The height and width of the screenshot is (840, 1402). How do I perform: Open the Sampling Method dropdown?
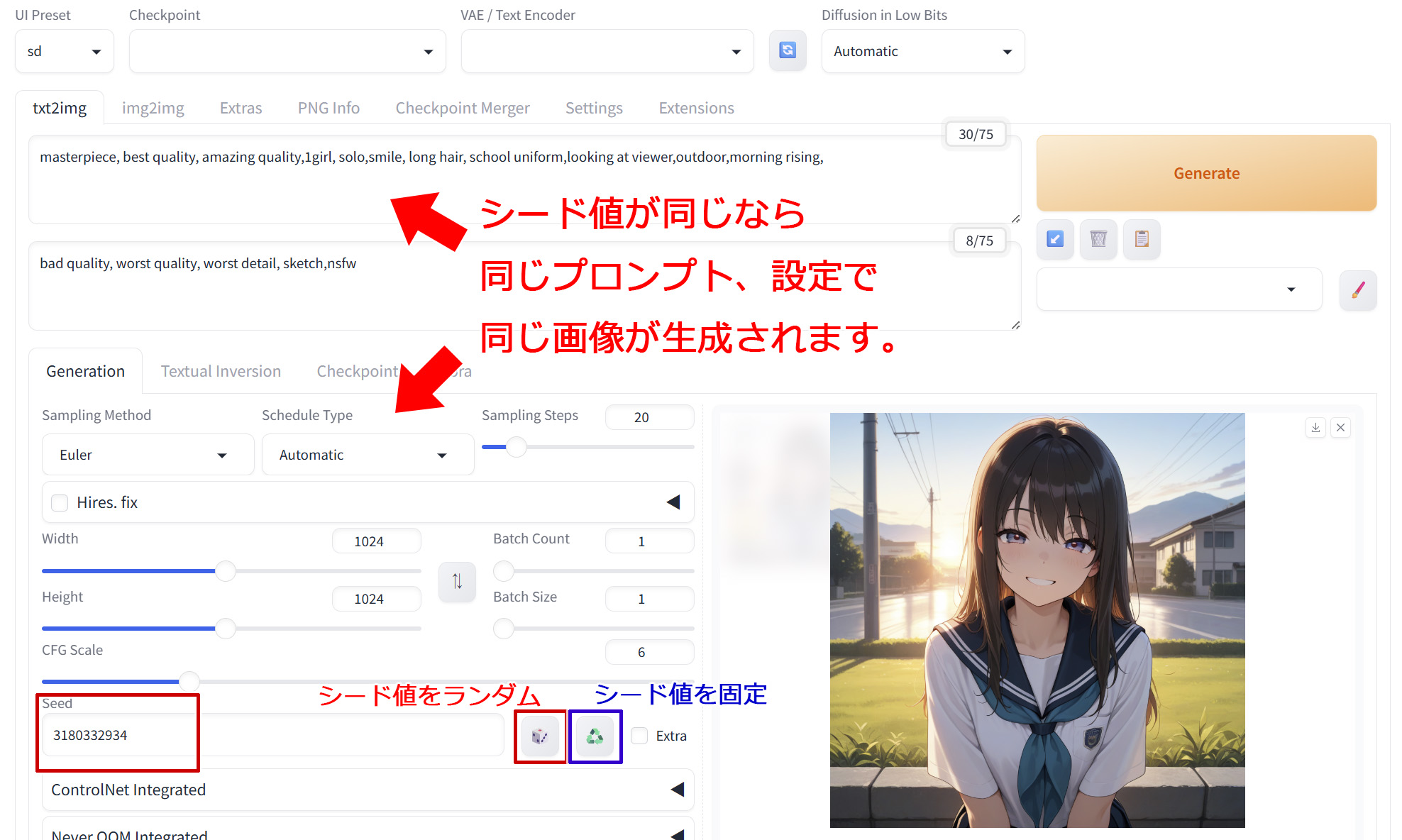(148, 455)
